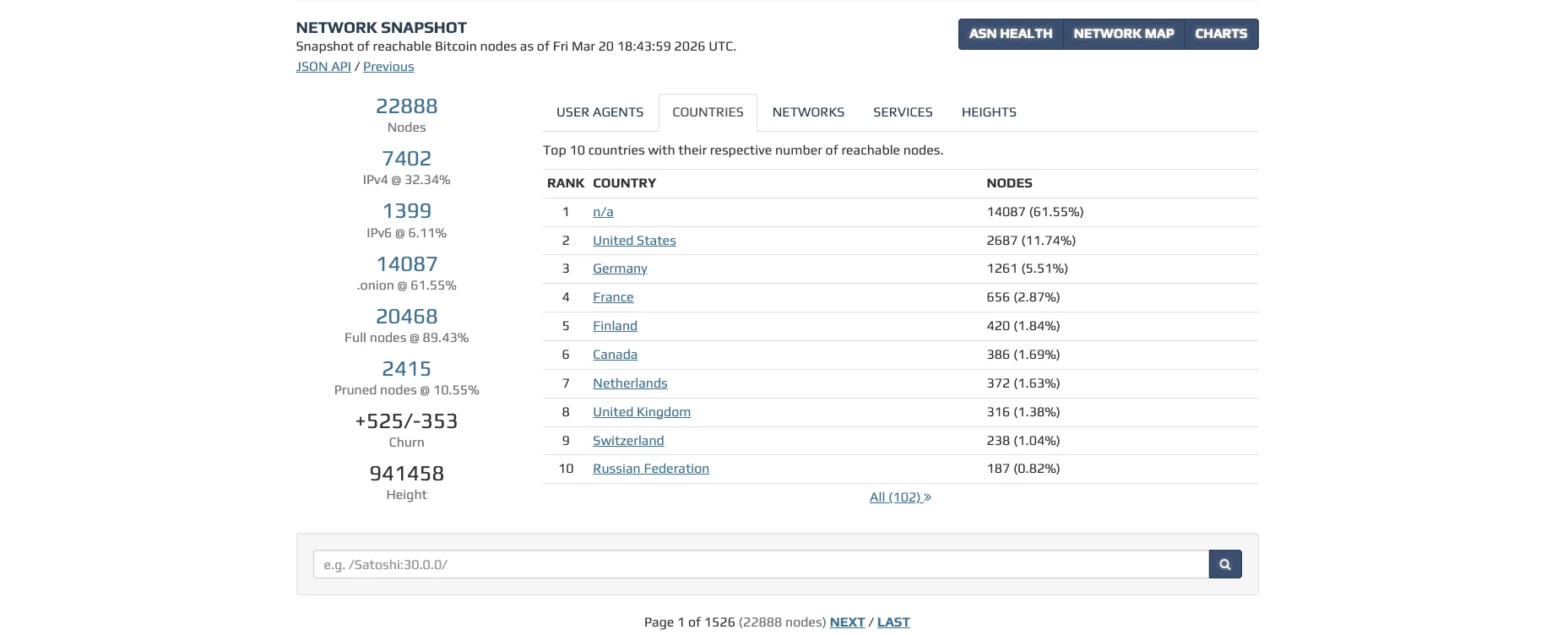Open the United States country link
This screenshot has width=1568, height=635.
coord(634,241)
